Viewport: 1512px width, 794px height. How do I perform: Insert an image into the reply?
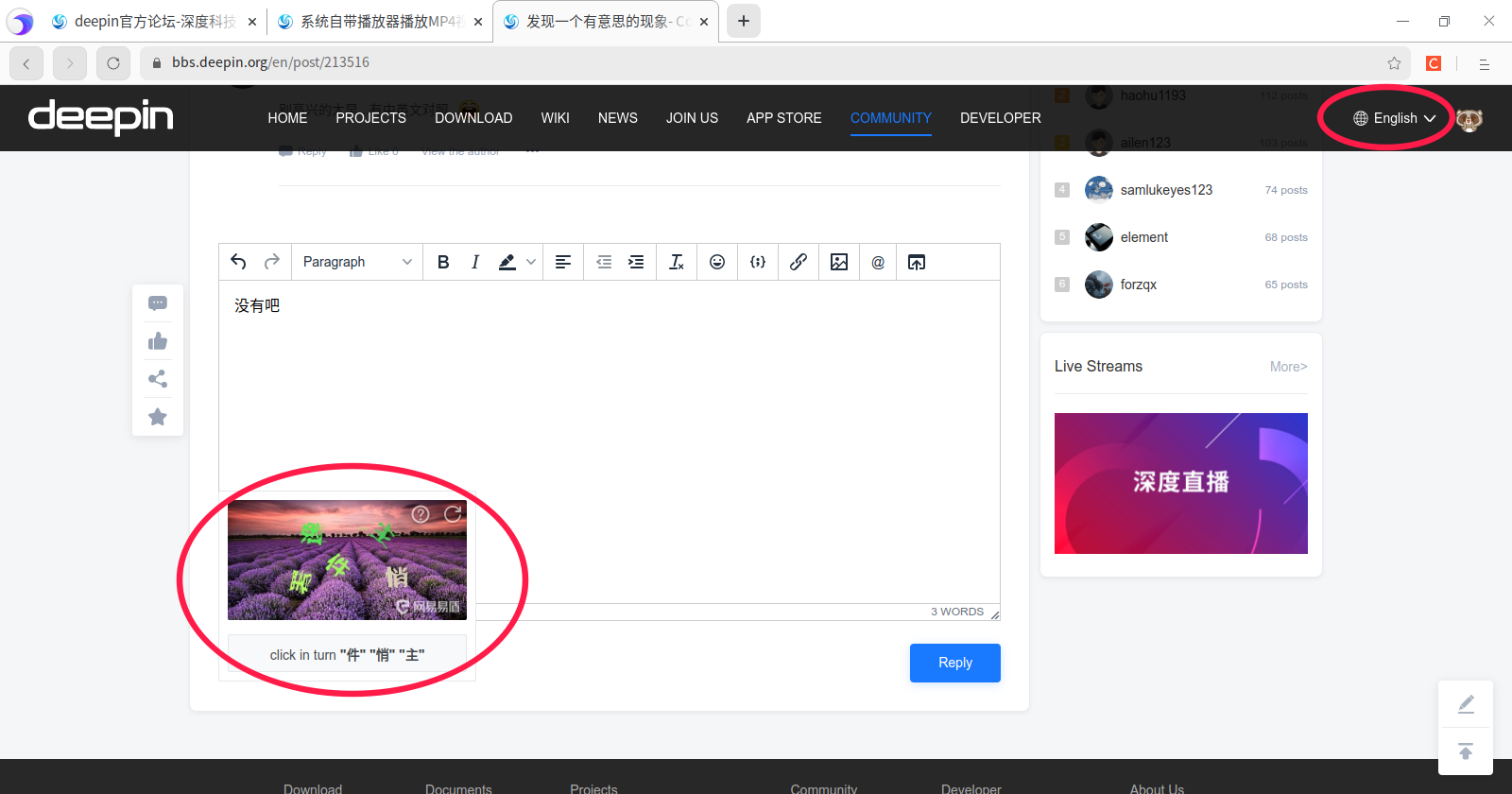click(x=839, y=262)
